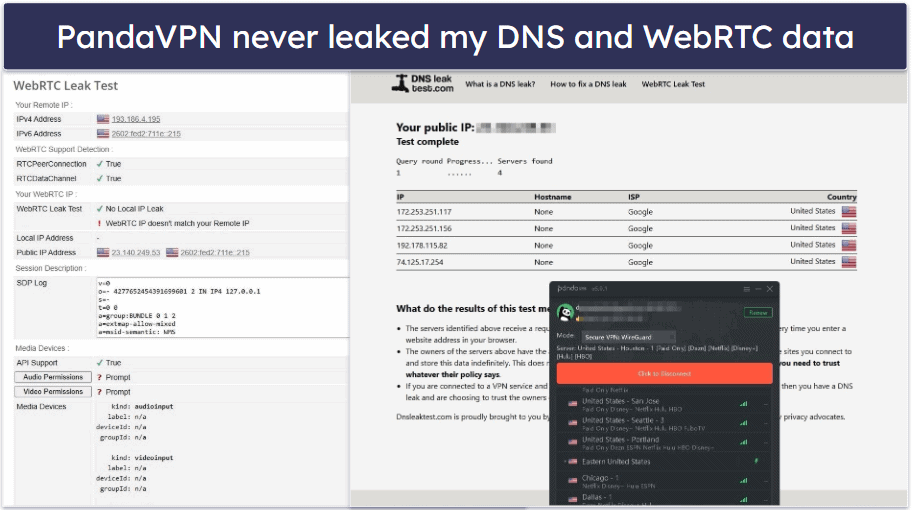912x510 pixels.
Task: Click IP cell 192.178.115.82
Action: point(422,245)
